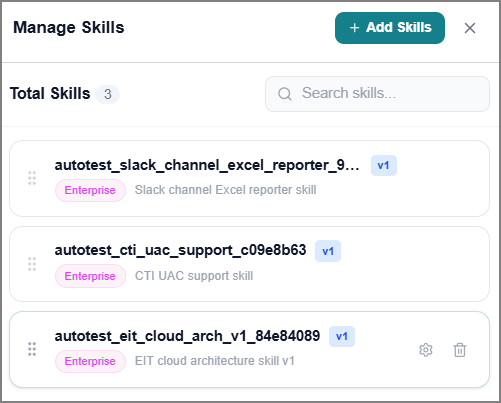Click Enterprise tag on Slack channel Excel reporter
Screen dimensions: 501x403
click(x=90, y=190)
